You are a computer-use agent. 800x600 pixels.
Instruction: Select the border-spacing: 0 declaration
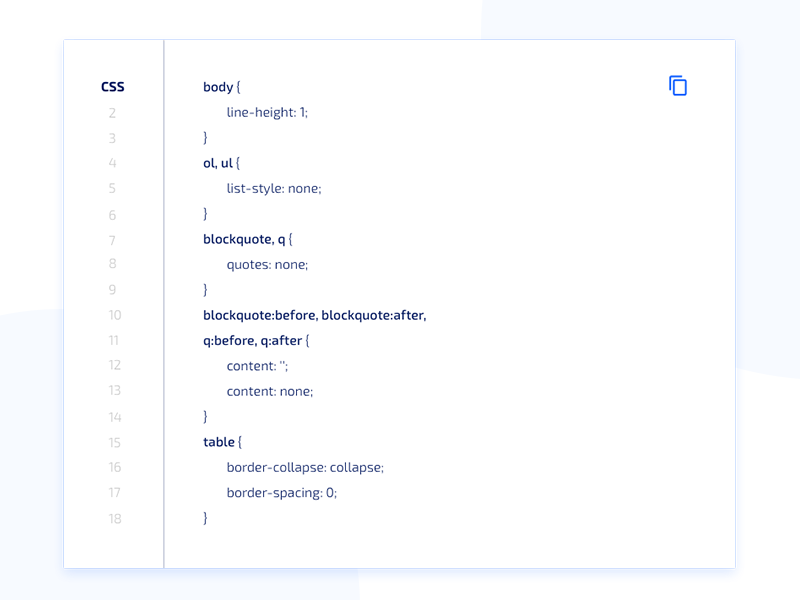click(x=281, y=493)
